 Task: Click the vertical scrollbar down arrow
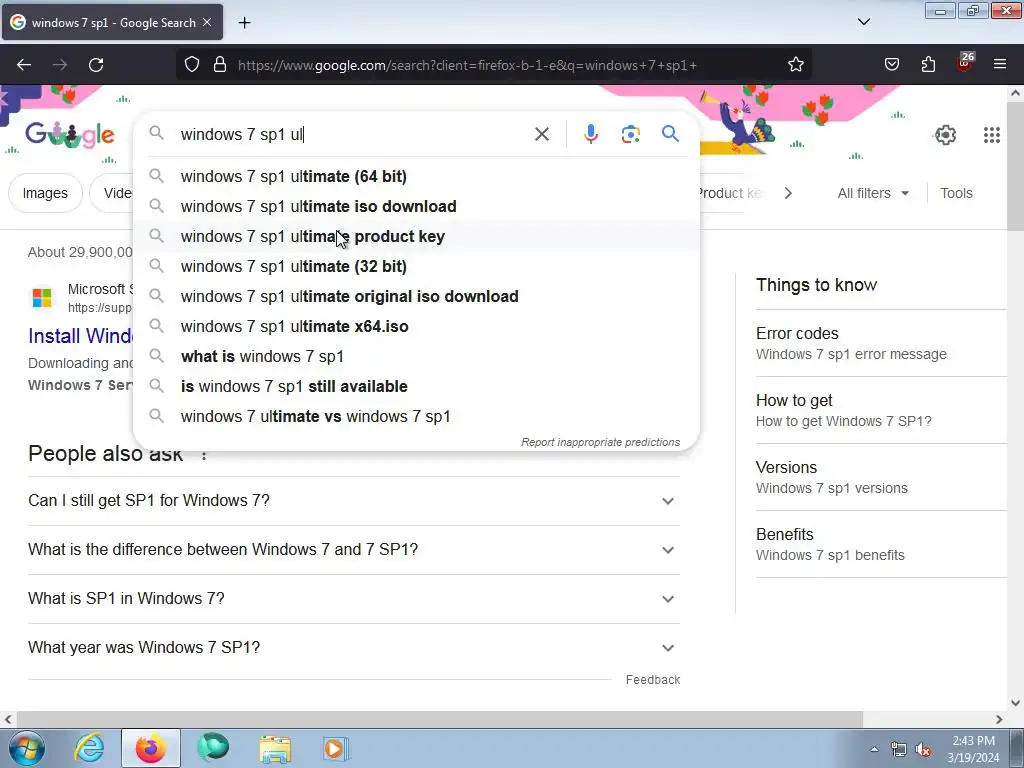pos(1015,703)
